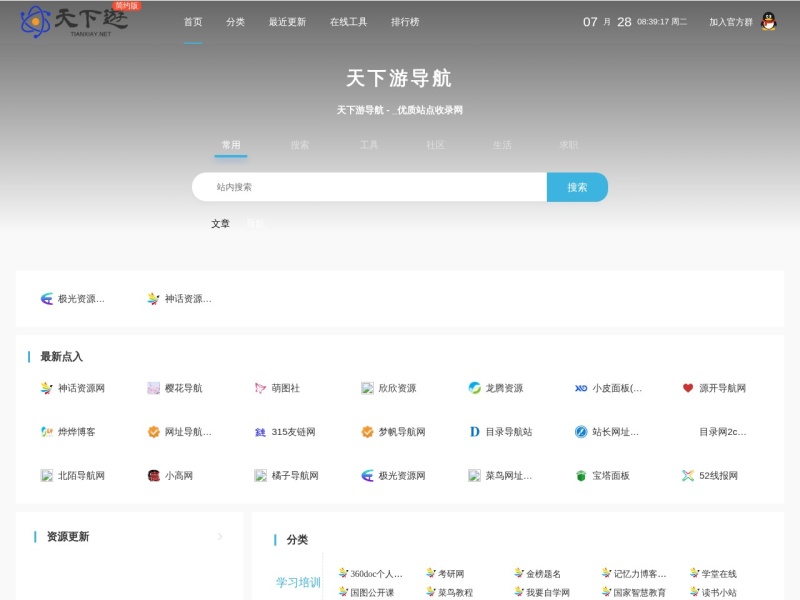Click the 极光资源网 site icon in 最新点入
The width and height of the screenshot is (800, 600).
pos(367,476)
